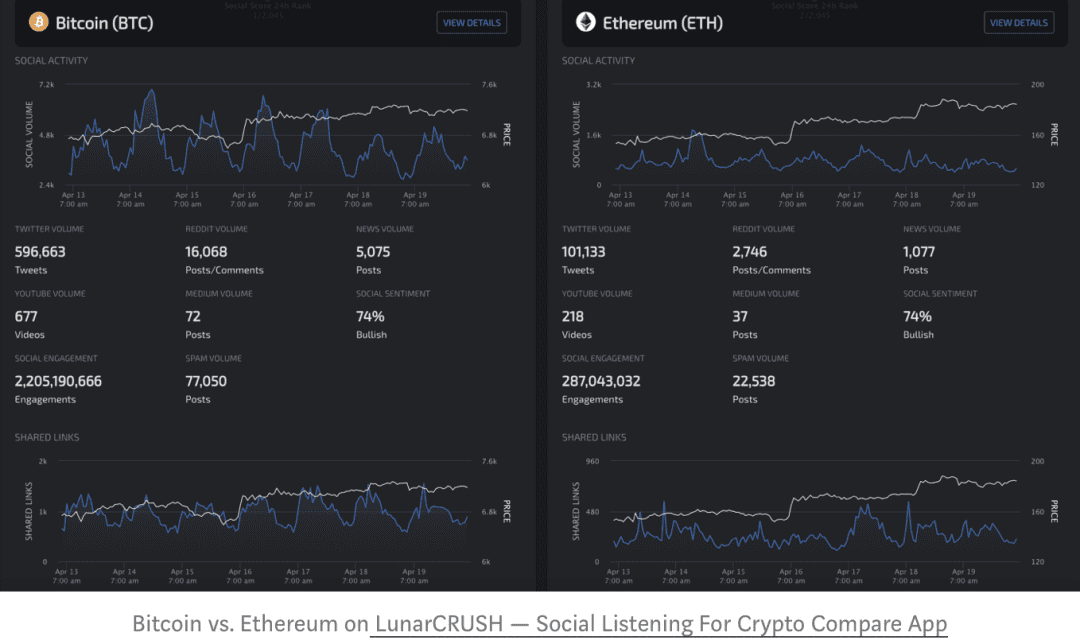Click Ethereum spam volume value 22,538
Viewport: 1080px width, 644px height.
pyautogui.click(x=754, y=382)
